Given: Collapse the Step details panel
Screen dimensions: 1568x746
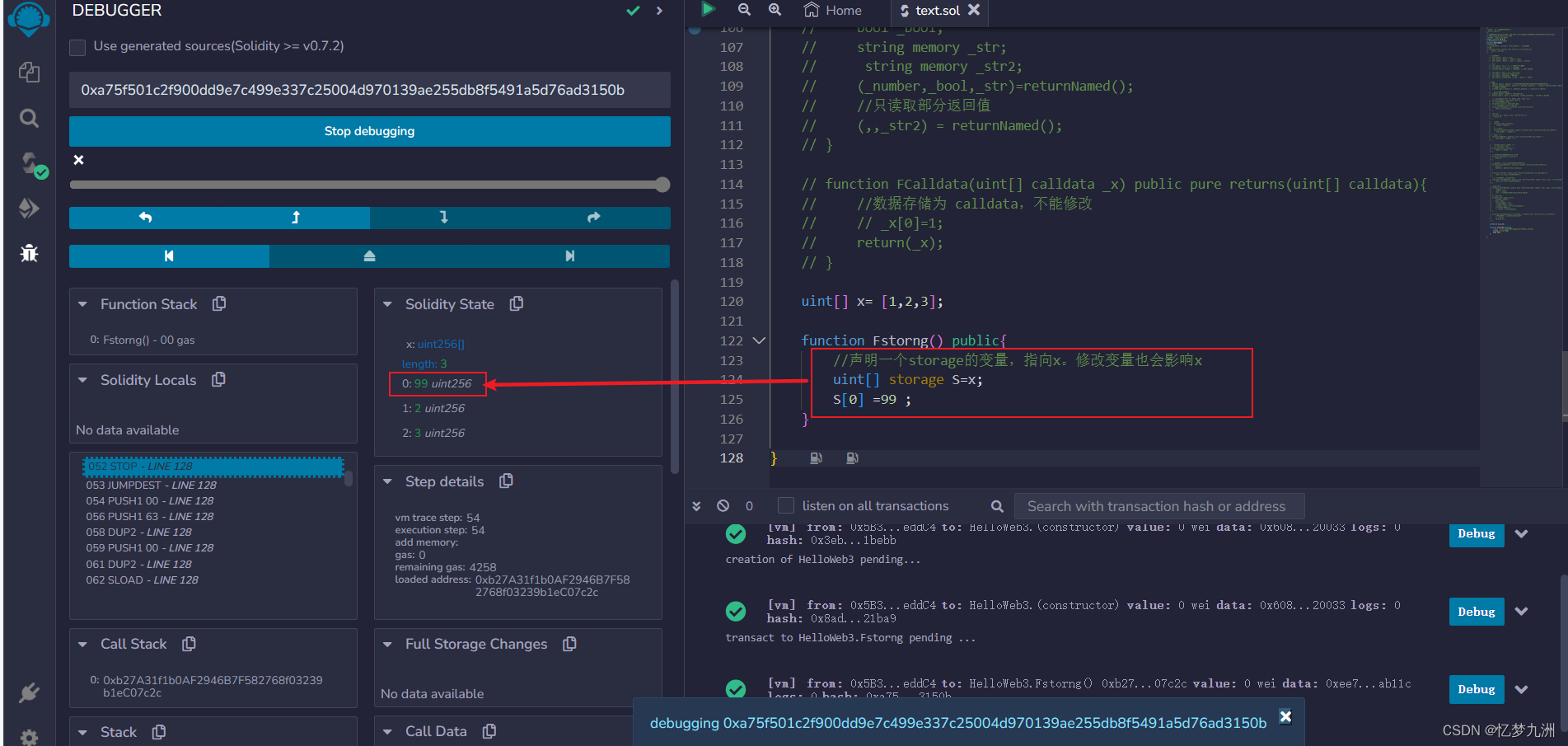Looking at the screenshot, I should [x=387, y=481].
